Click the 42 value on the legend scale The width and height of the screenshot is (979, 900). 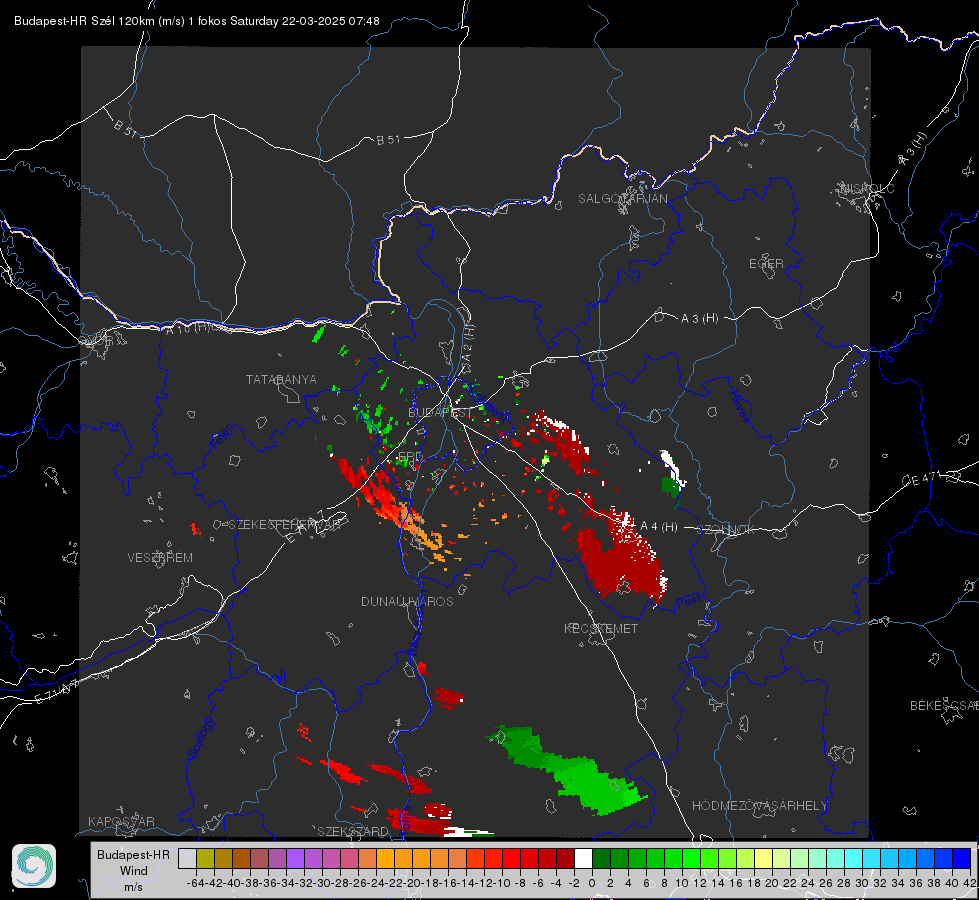point(970,883)
